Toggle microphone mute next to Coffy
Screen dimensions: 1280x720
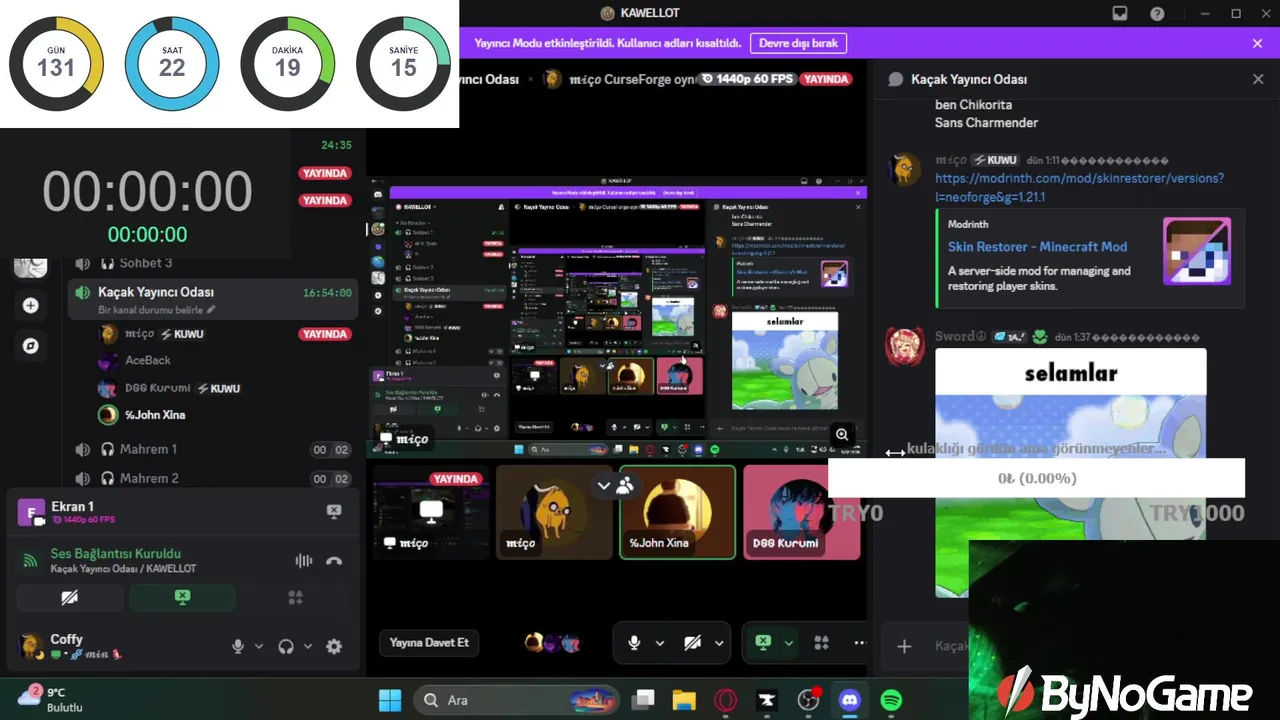pyautogui.click(x=238, y=647)
